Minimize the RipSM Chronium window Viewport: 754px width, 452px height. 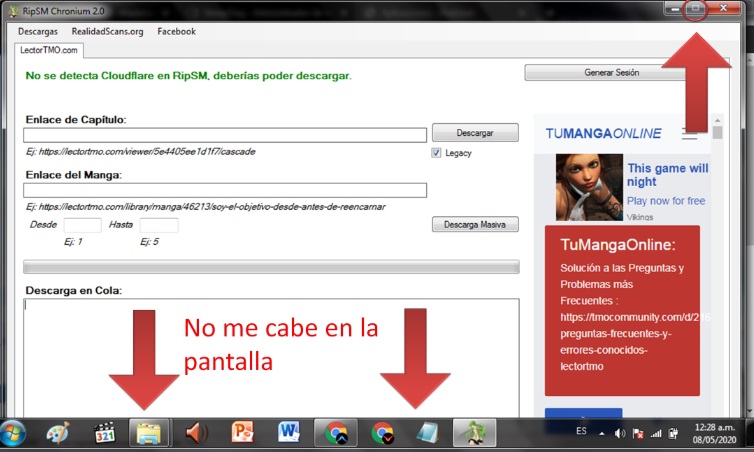(675, 9)
